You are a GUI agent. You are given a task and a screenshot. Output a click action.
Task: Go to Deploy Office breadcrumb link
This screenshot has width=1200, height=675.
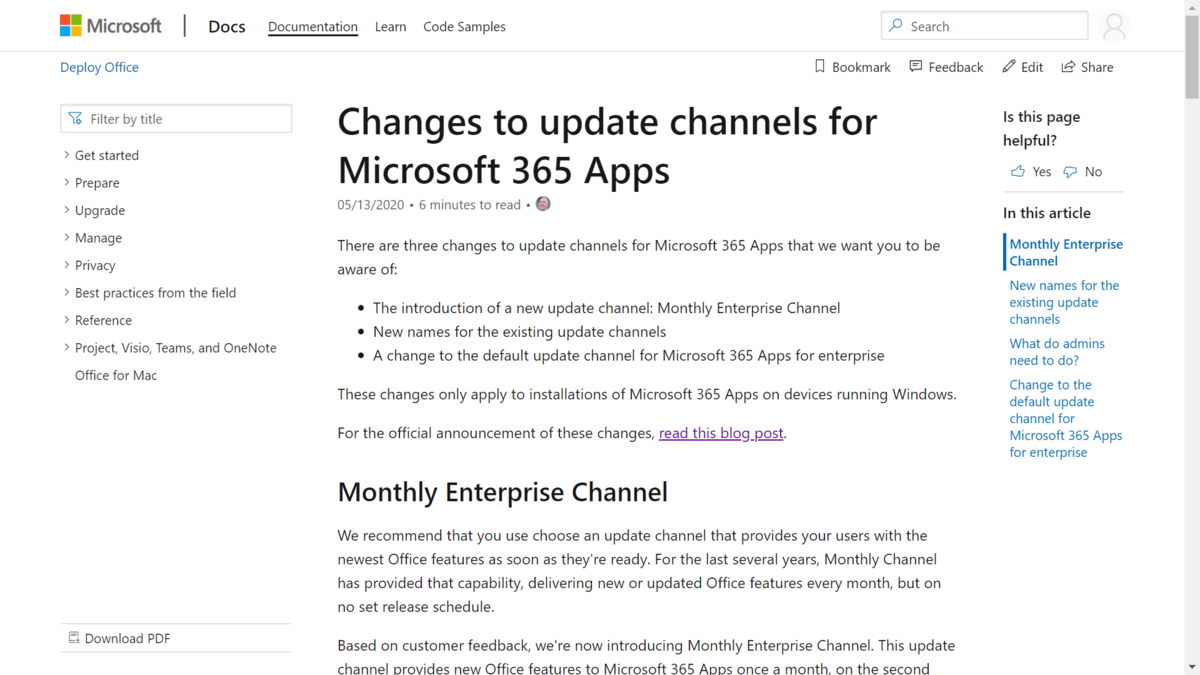click(x=99, y=67)
